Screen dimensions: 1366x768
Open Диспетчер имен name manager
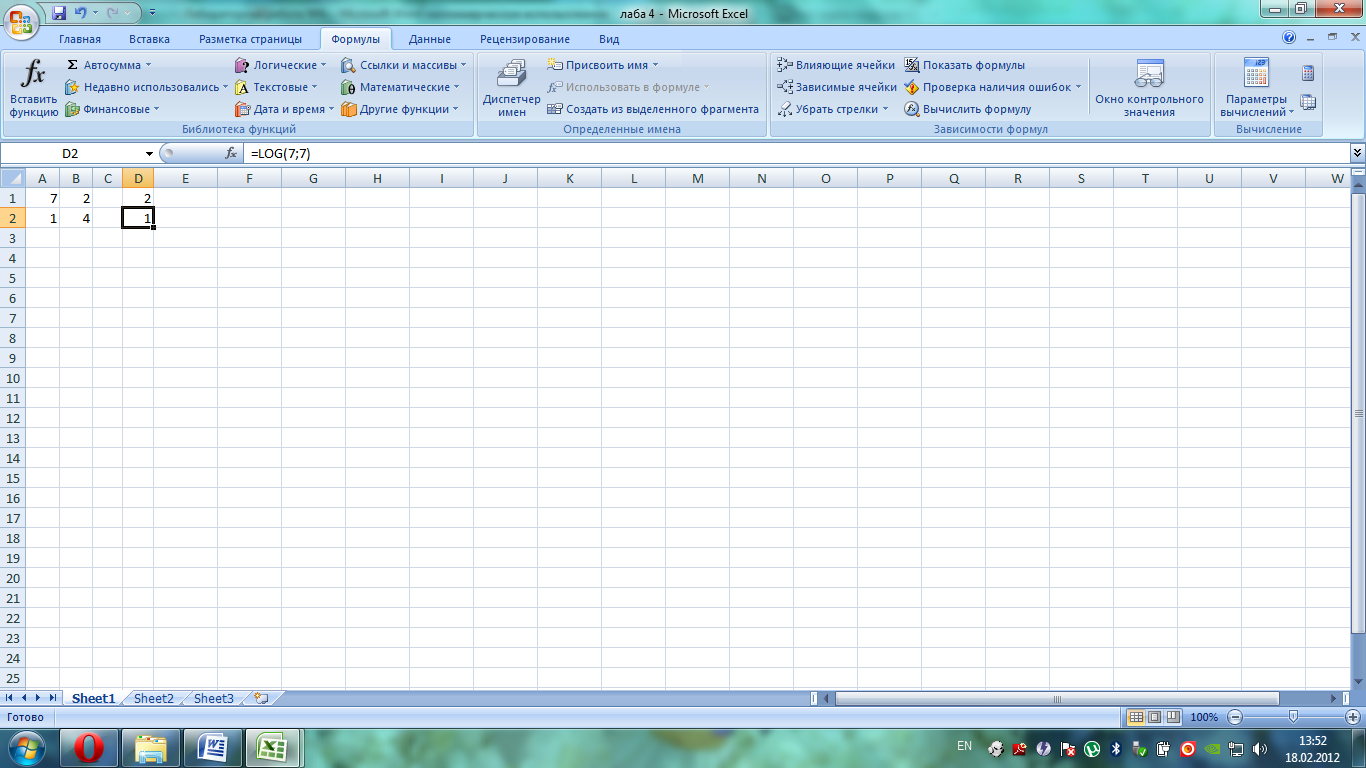click(x=512, y=89)
